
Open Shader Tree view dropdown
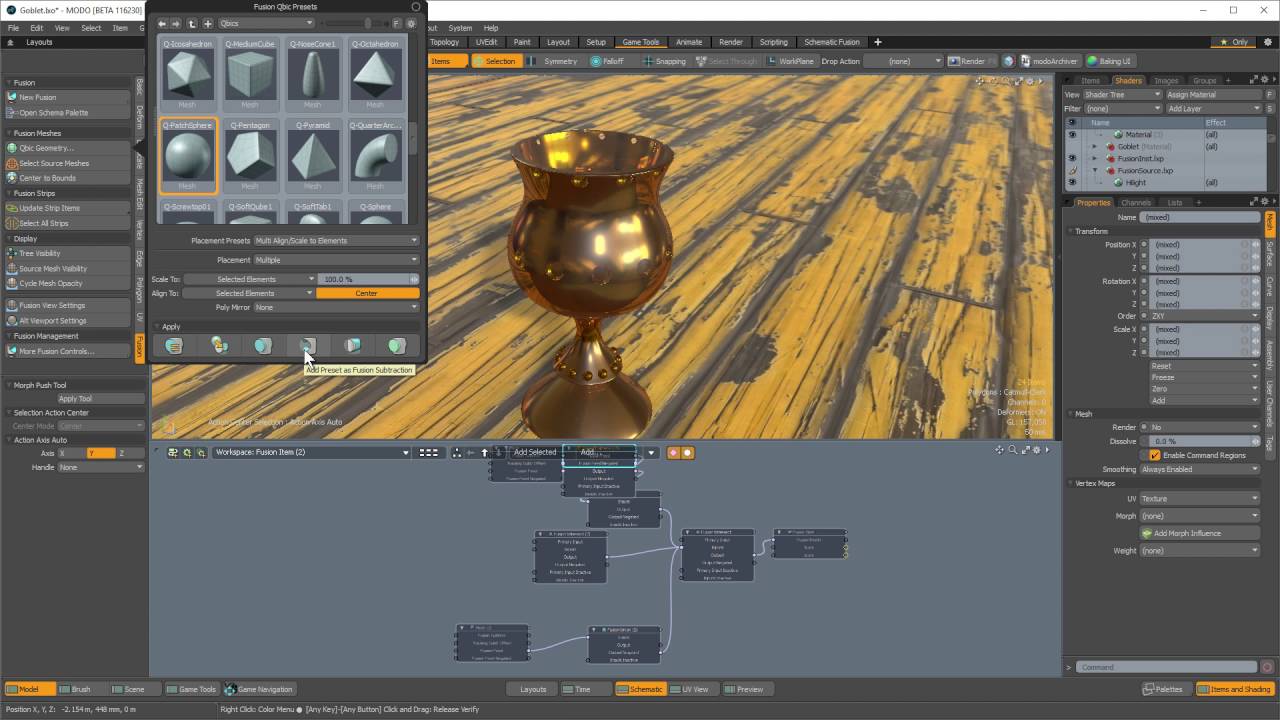pos(1122,94)
